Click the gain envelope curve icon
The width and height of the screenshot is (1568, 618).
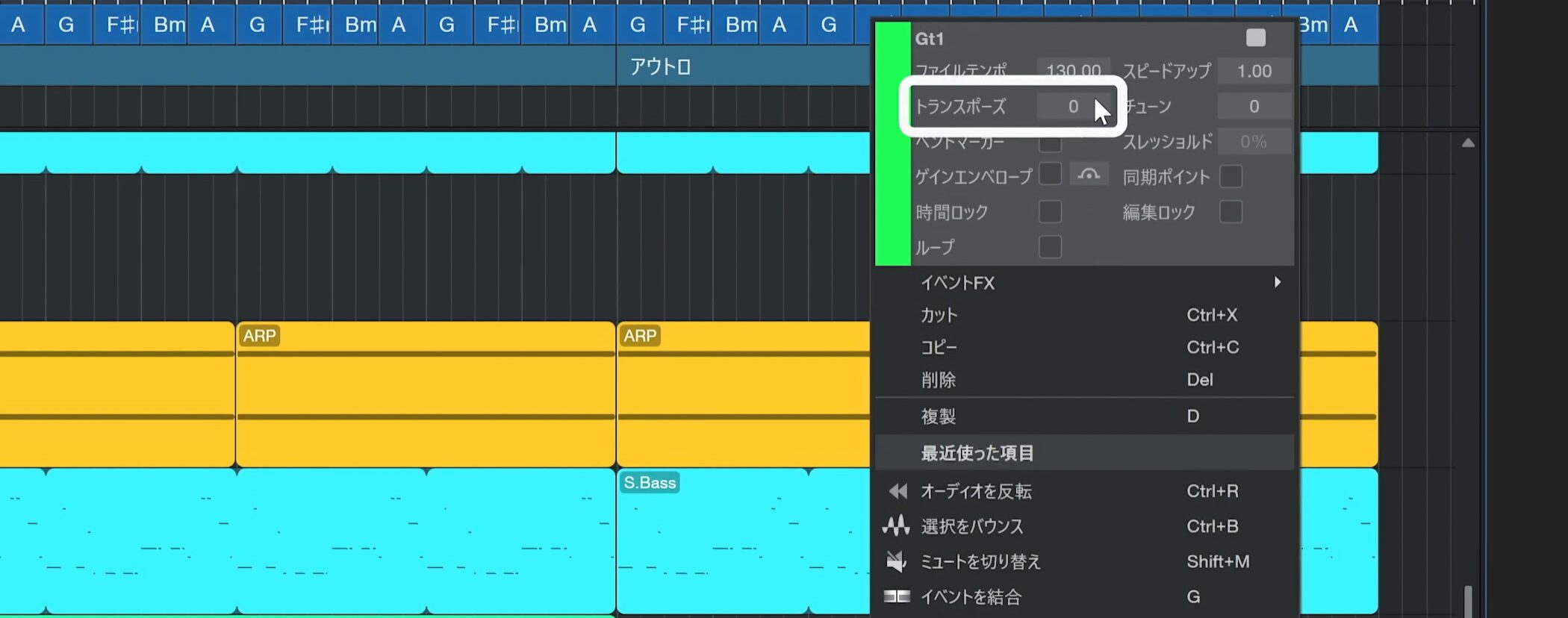coord(1089,175)
